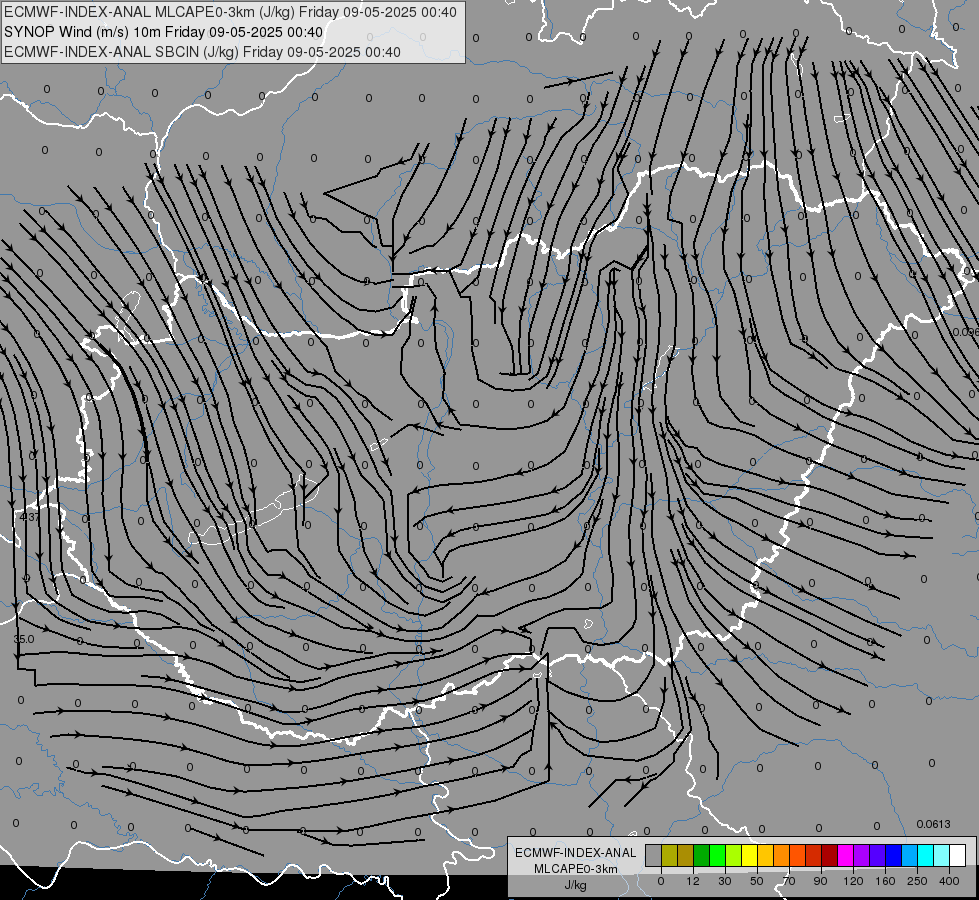979x900 pixels.
Task: Select the pure blue legend swatch
Action: (893, 855)
